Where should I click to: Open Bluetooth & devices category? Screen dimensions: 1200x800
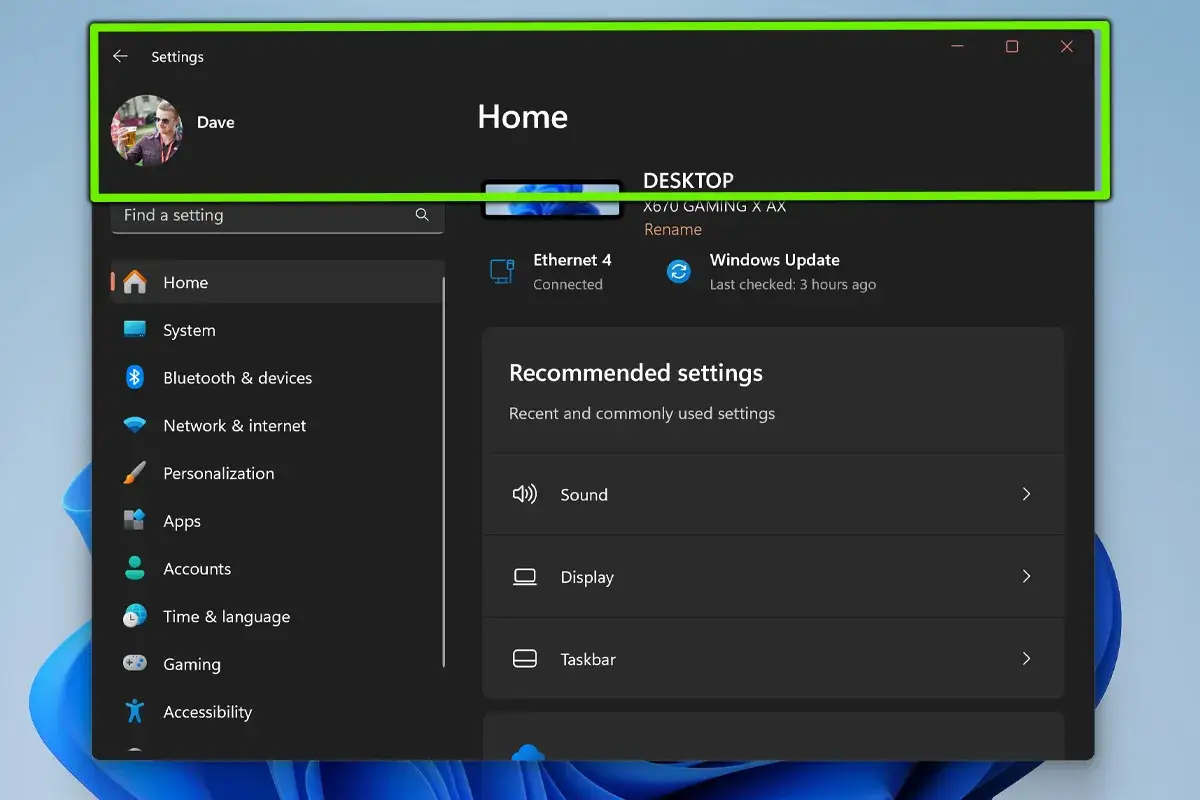click(277, 378)
